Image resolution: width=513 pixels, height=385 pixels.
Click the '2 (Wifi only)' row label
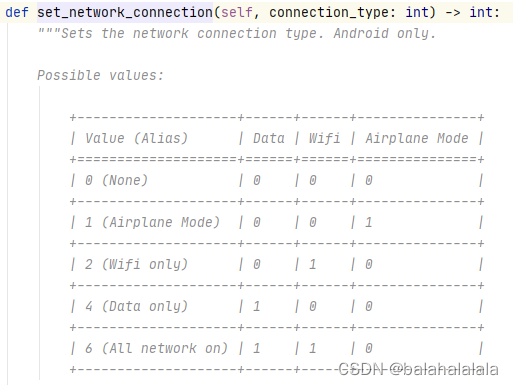coord(136,264)
